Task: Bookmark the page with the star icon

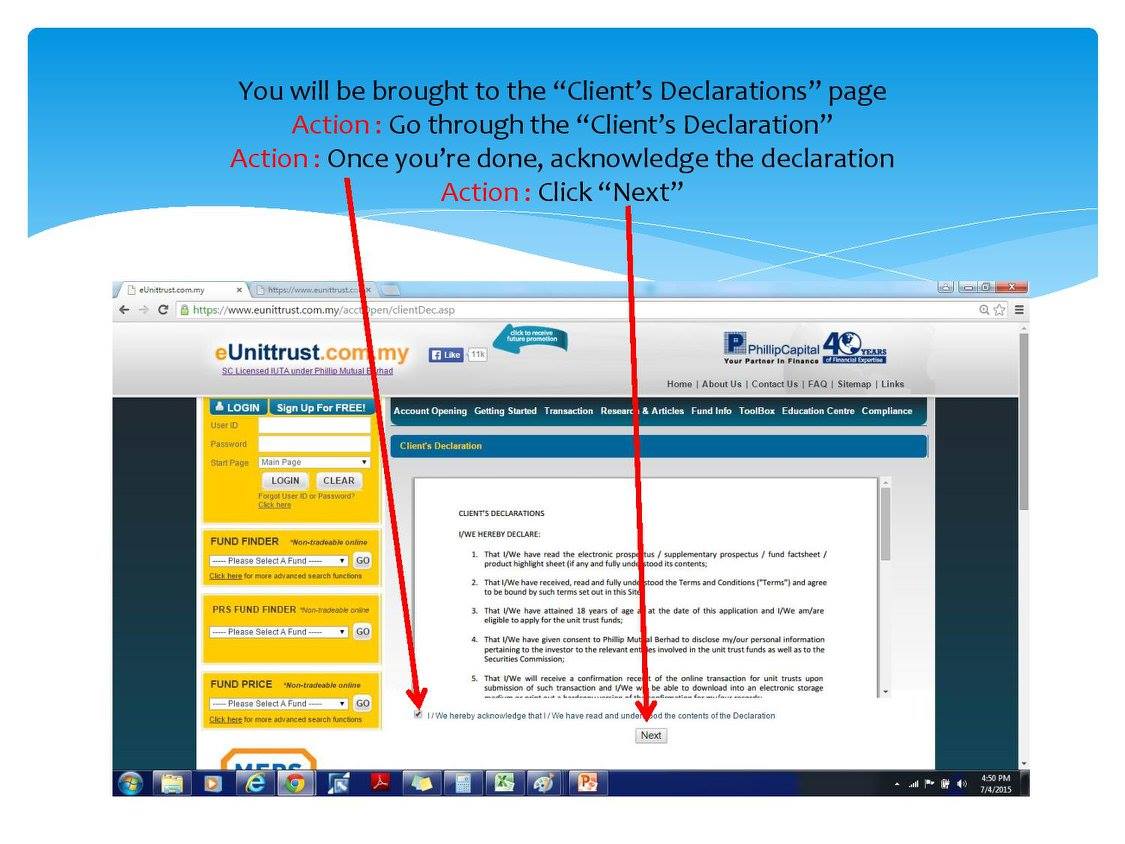Action: coord(999,310)
